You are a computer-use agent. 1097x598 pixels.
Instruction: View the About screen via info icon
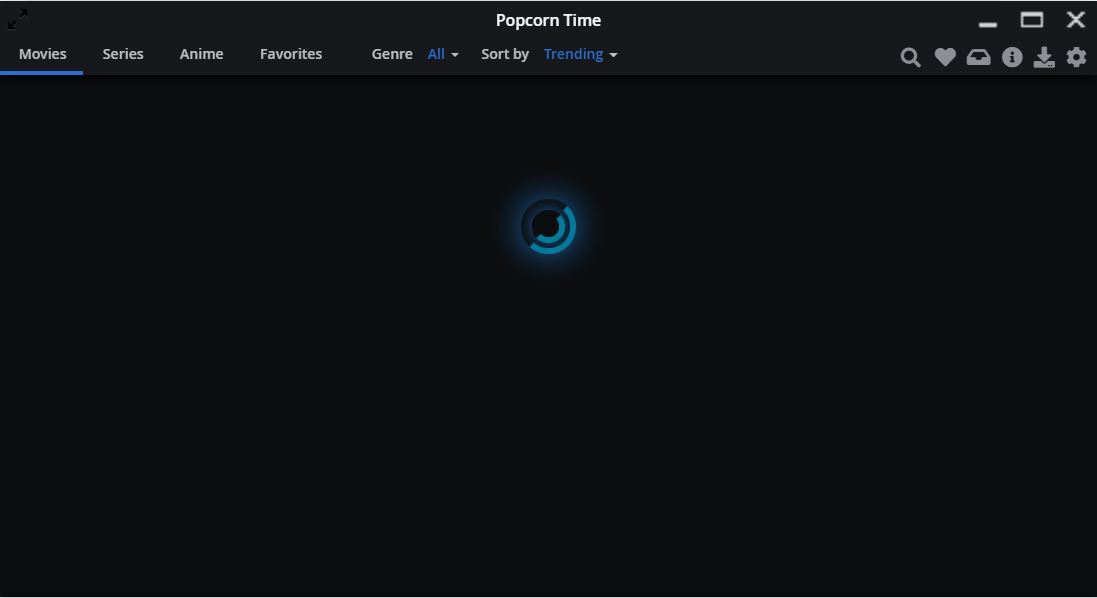click(x=1012, y=57)
